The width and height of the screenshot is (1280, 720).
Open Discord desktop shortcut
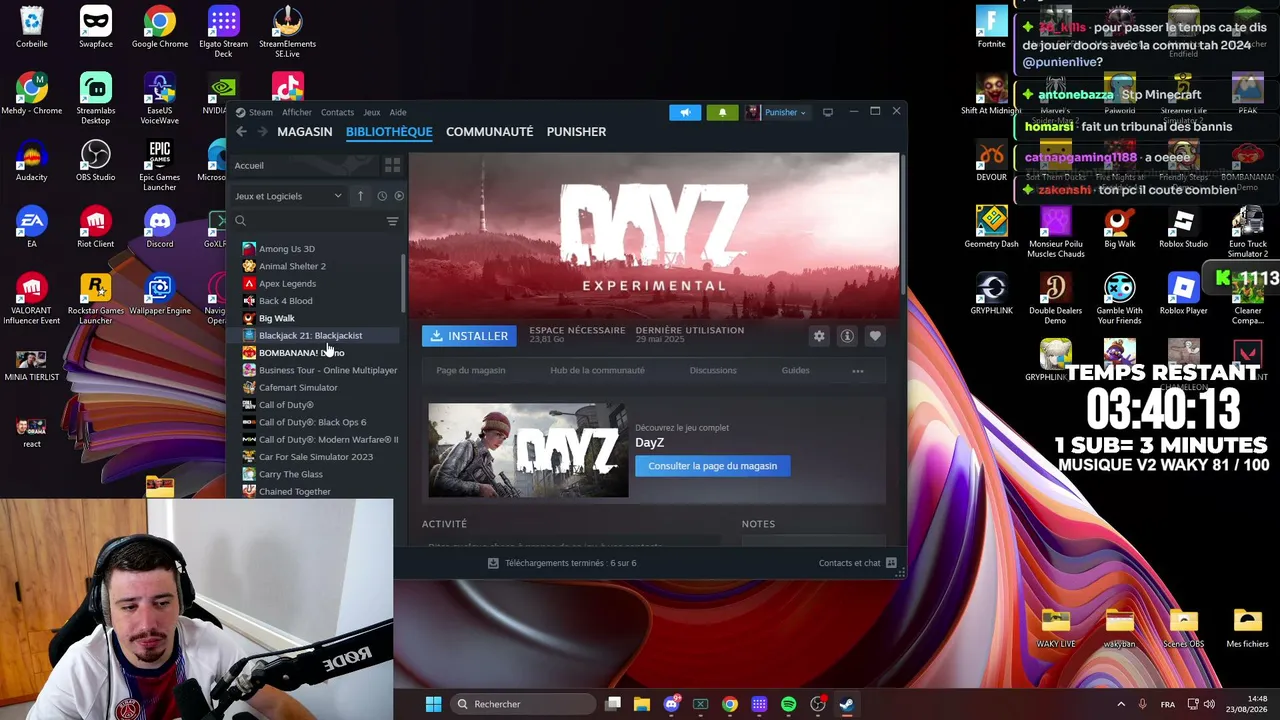(x=159, y=227)
